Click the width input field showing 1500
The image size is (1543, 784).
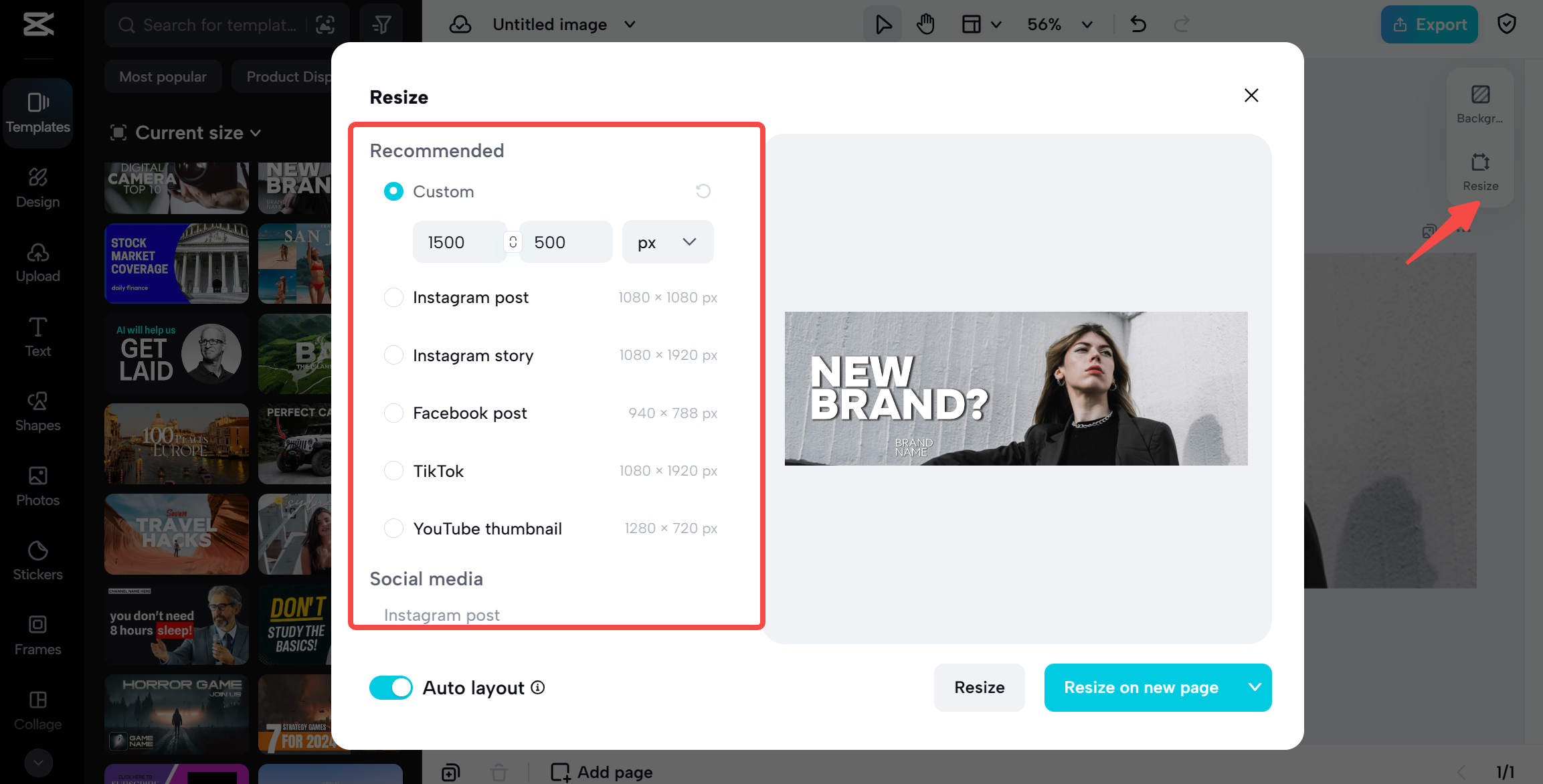459,241
